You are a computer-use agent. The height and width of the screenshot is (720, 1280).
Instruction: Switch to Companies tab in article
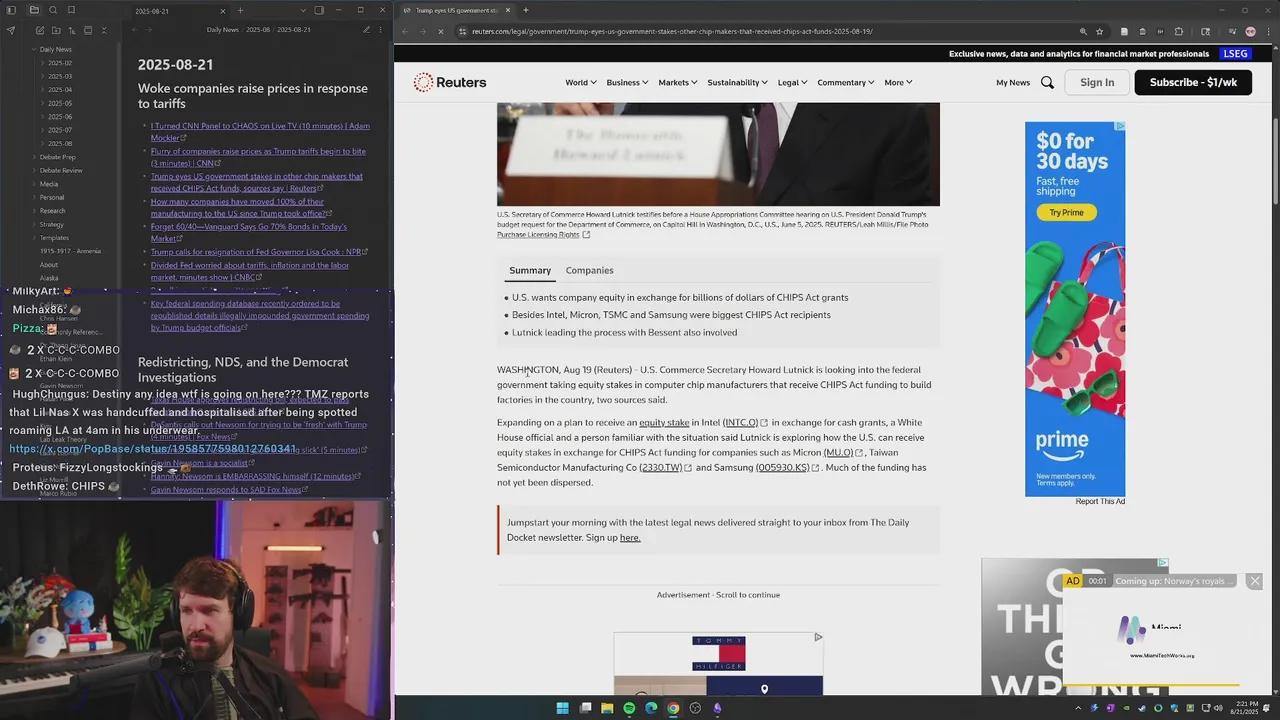(589, 270)
